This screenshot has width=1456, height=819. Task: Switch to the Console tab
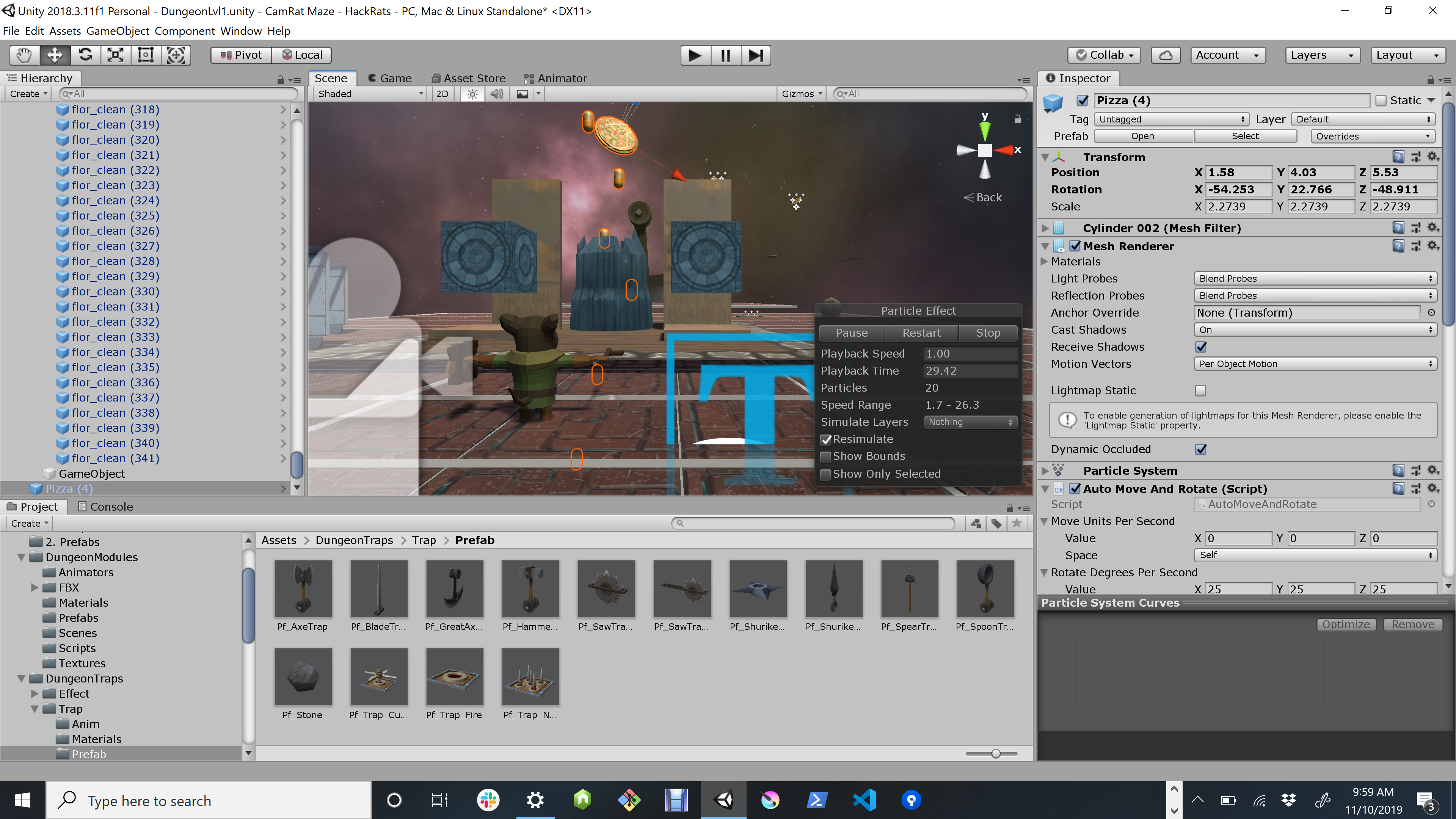click(x=106, y=507)
